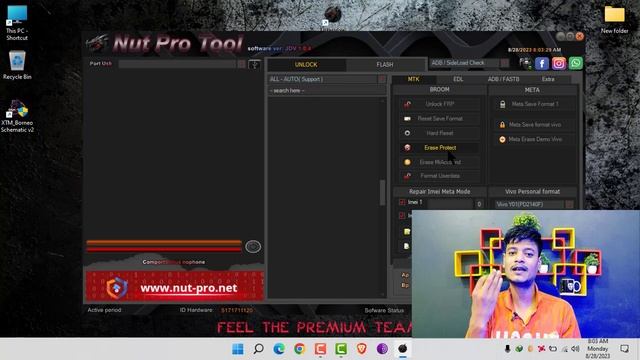Open the taskbar clock showing 8:03 AM
The width and height of the screenshot is (640, 360).
pyautogui.click(x=598, y=349)
